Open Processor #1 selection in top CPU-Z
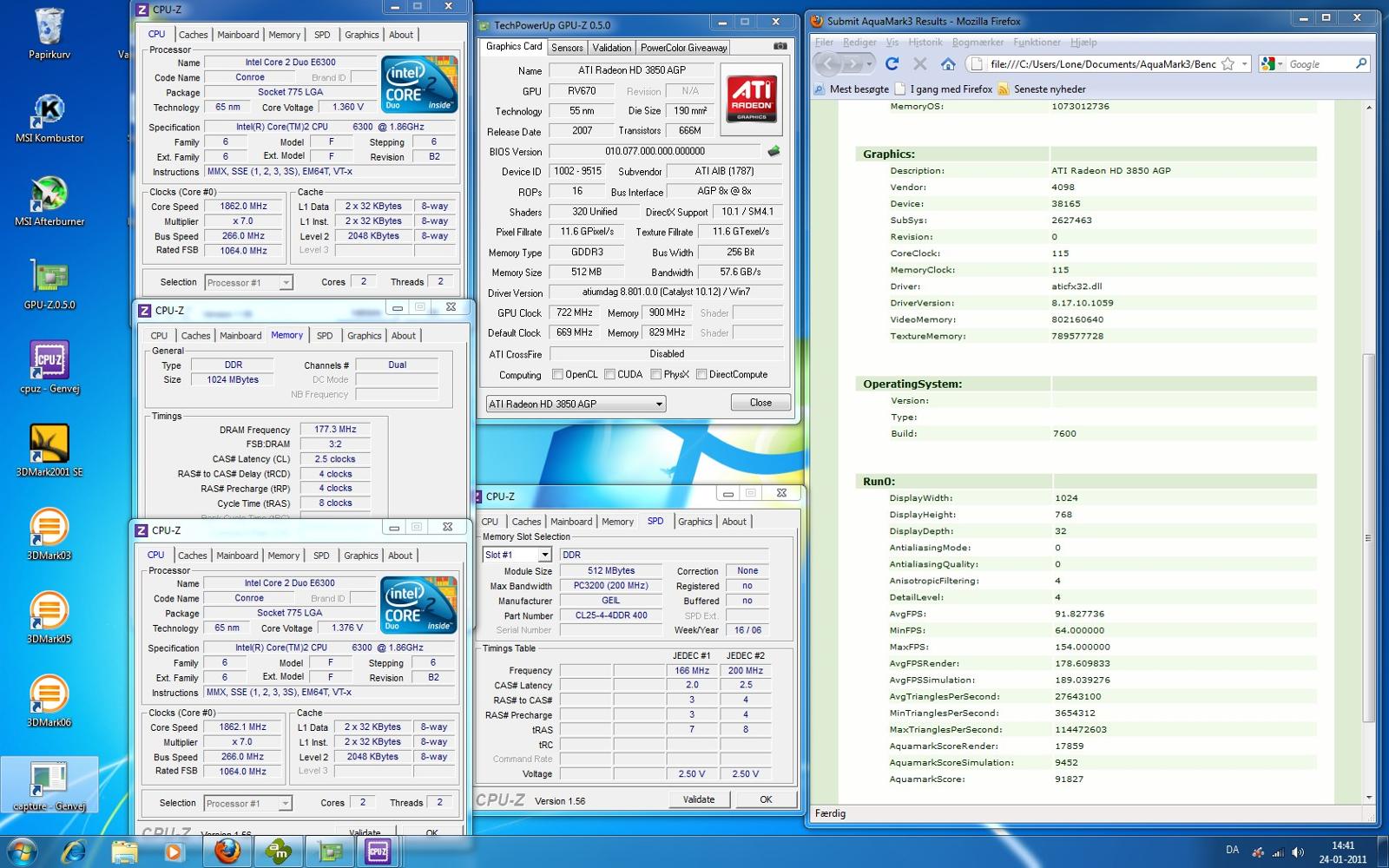The image size is (1389, 868). [x=249, y=282]
